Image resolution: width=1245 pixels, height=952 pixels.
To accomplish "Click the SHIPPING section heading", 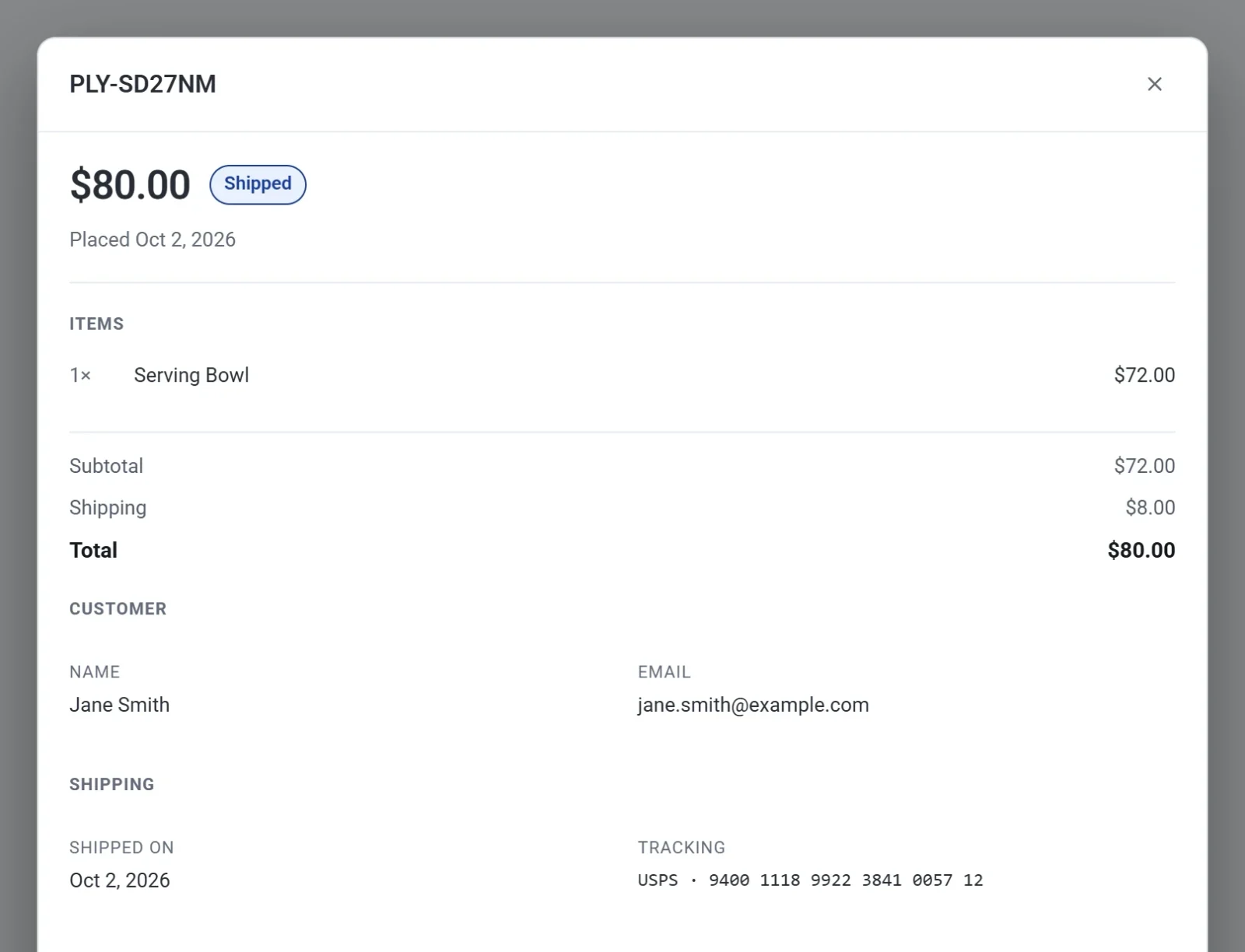I will point(111,784).
